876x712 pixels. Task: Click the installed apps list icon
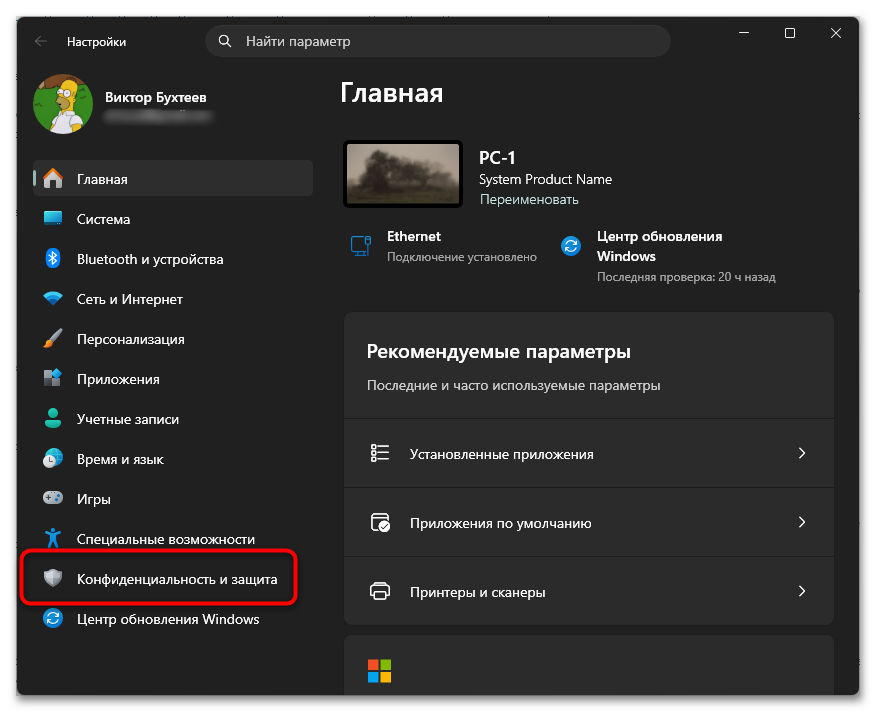click(380, 453)
